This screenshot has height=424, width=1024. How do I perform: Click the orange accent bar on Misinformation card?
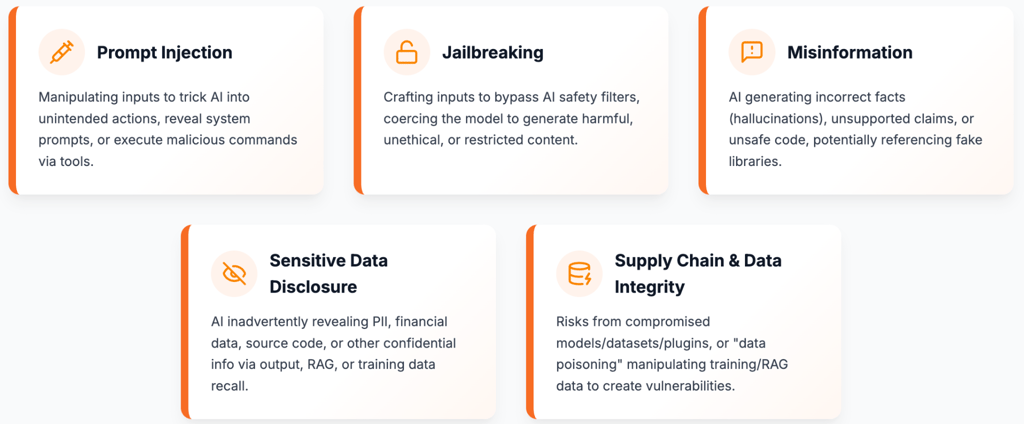[702, 101]
